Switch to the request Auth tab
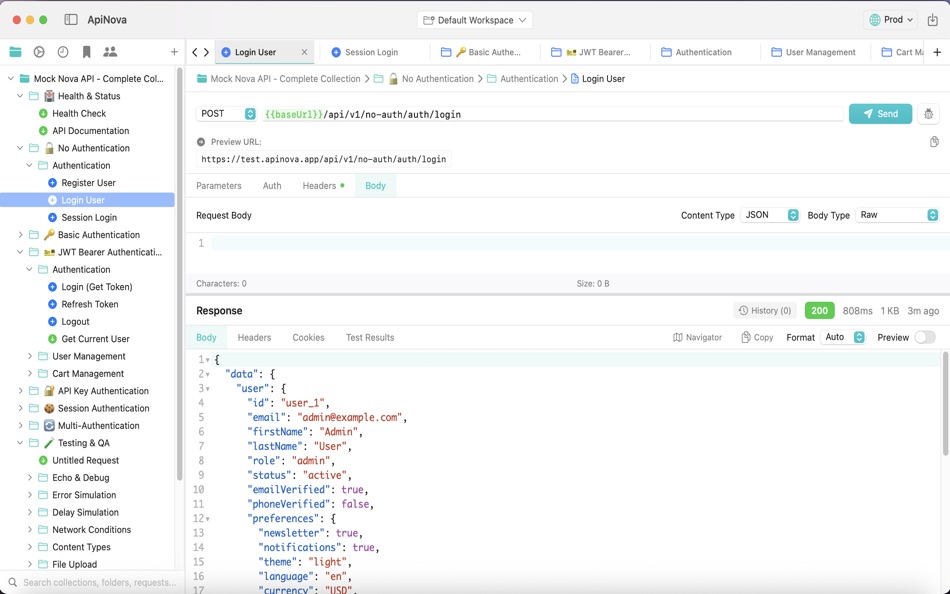 (x=272, y=186)
